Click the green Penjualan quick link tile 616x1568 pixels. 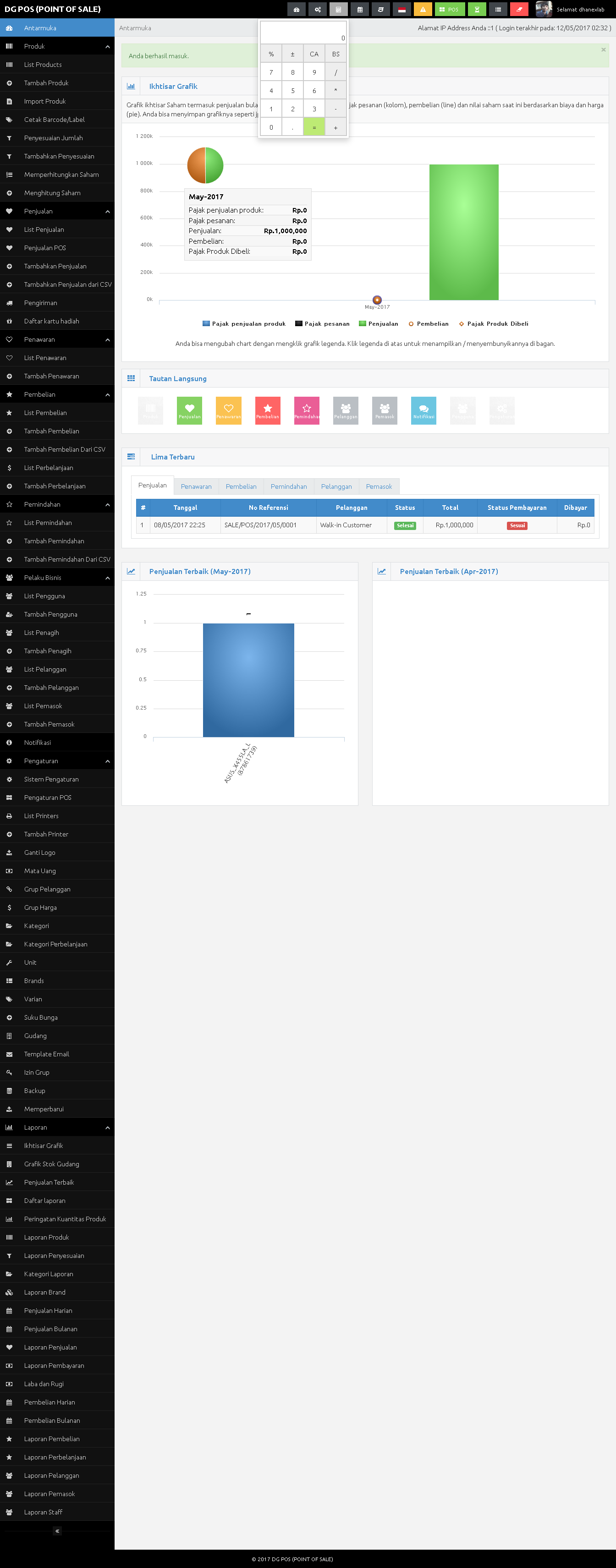pyautogui.click(x=189, y=410)
